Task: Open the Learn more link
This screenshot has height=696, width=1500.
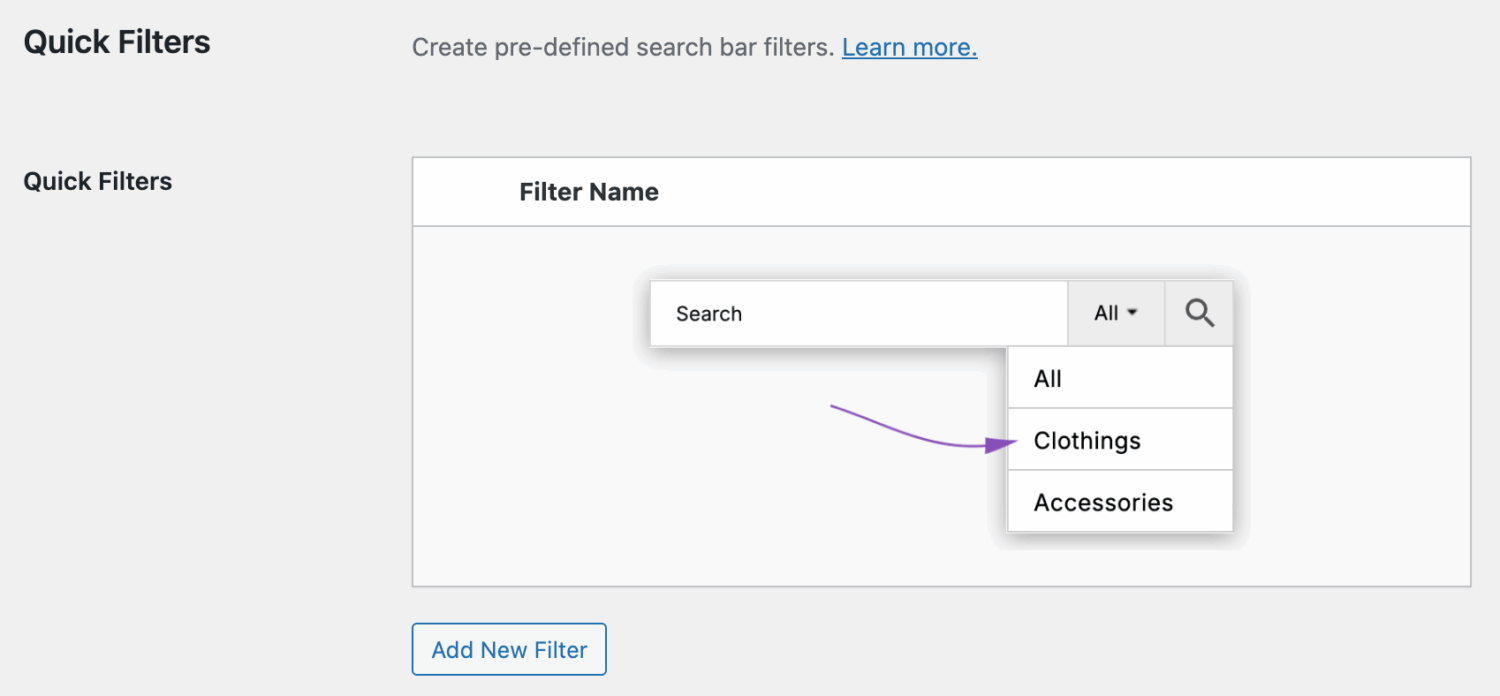Action: point(908,47)
